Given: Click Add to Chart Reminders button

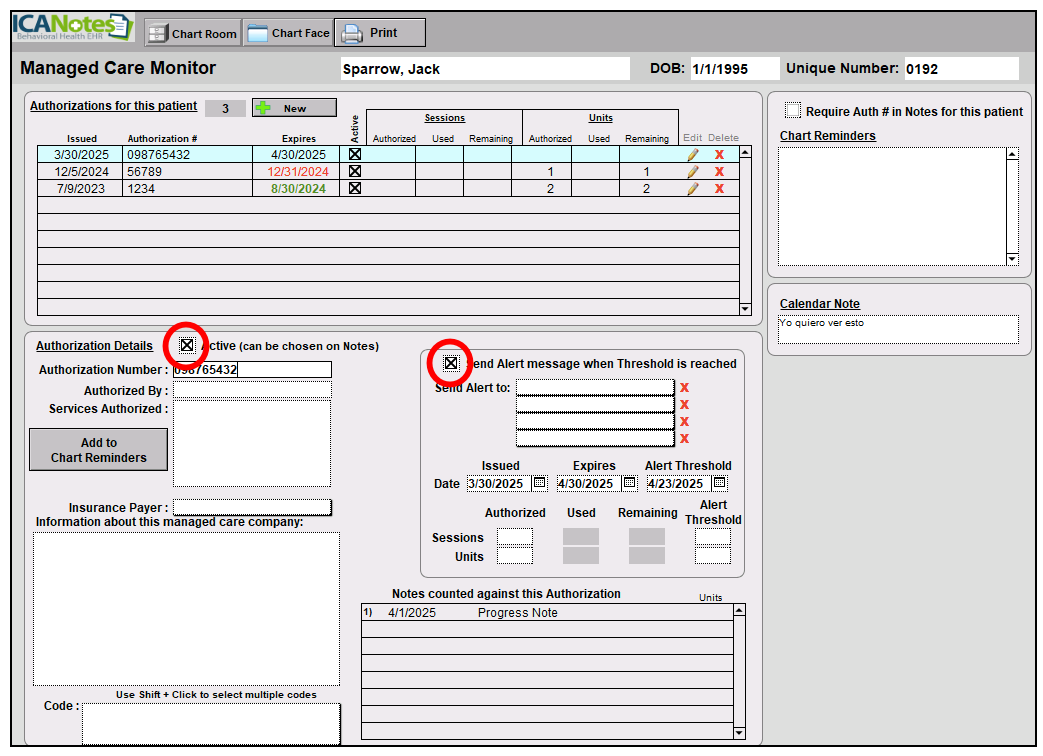Looking at the screenshot, I should [x=98, y=450].
